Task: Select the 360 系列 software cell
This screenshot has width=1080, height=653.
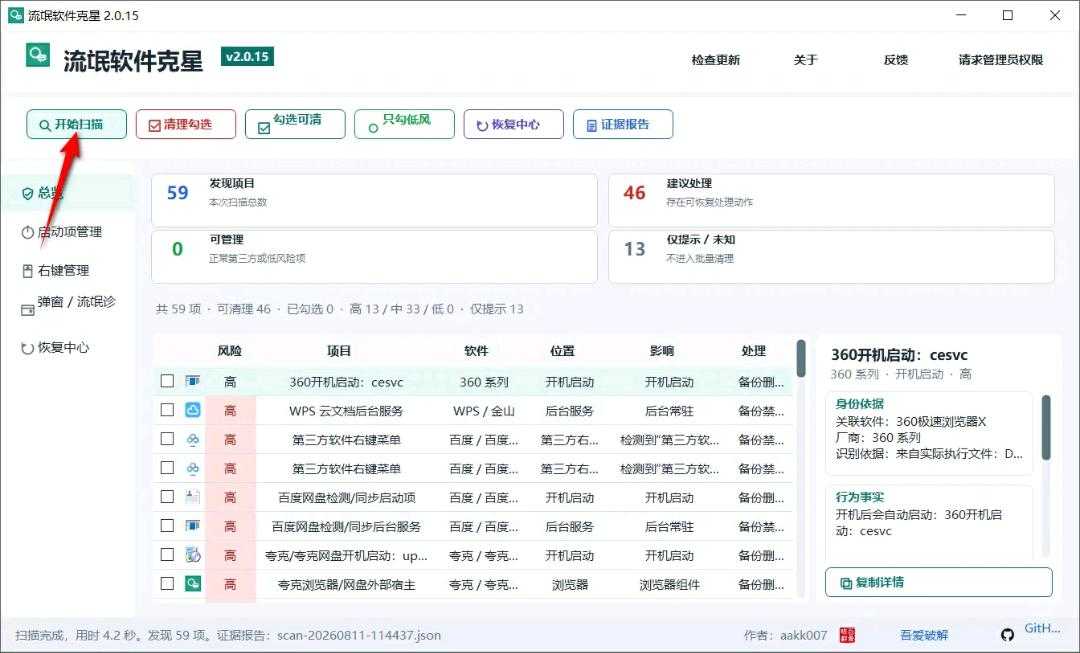Action: pos(484,382)
